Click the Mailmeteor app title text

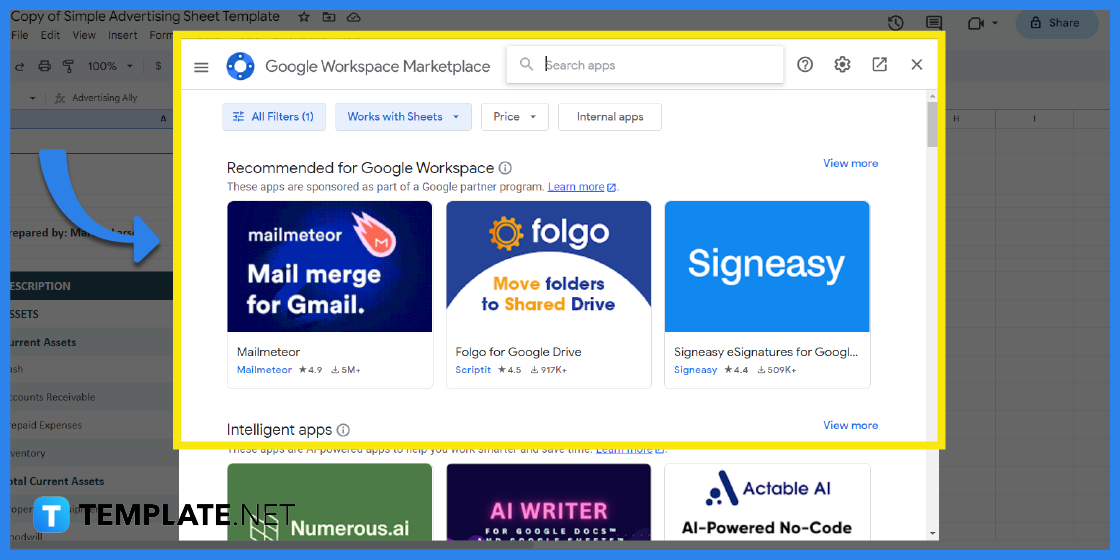[269, 352]
